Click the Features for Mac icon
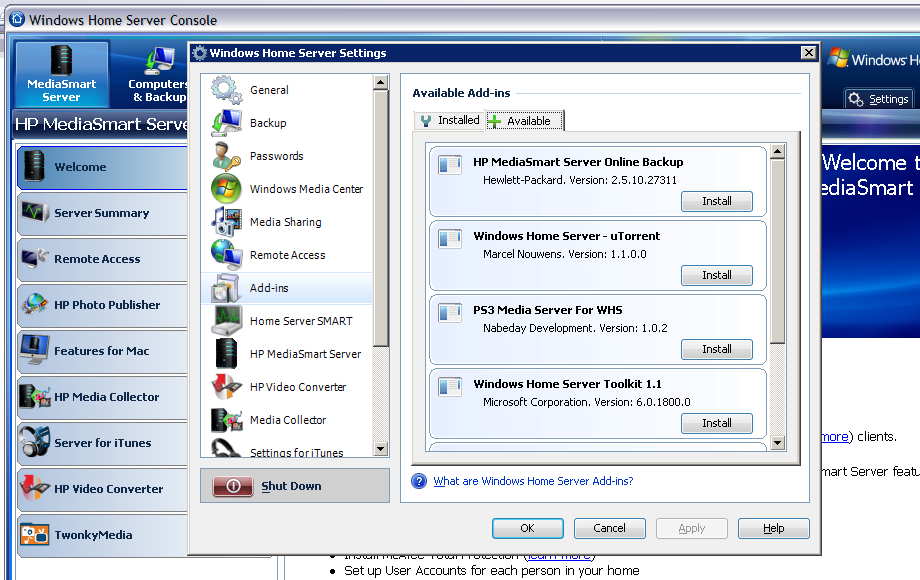Image resolution: width=920 pixels, height=580 pixels. click(x=35, y=352)
